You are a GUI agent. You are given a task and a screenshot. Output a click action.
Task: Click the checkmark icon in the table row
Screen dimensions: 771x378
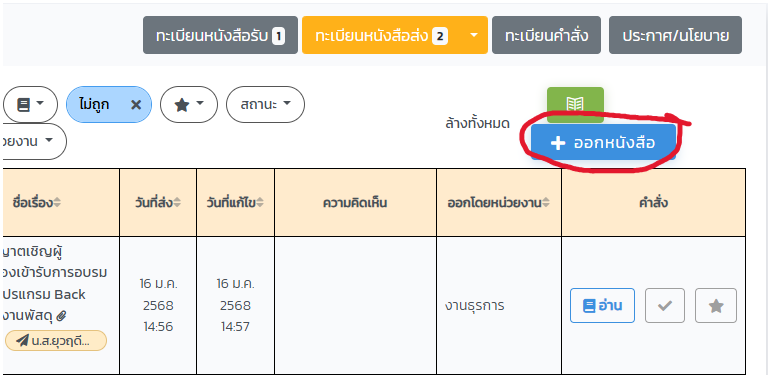(665, 306)
